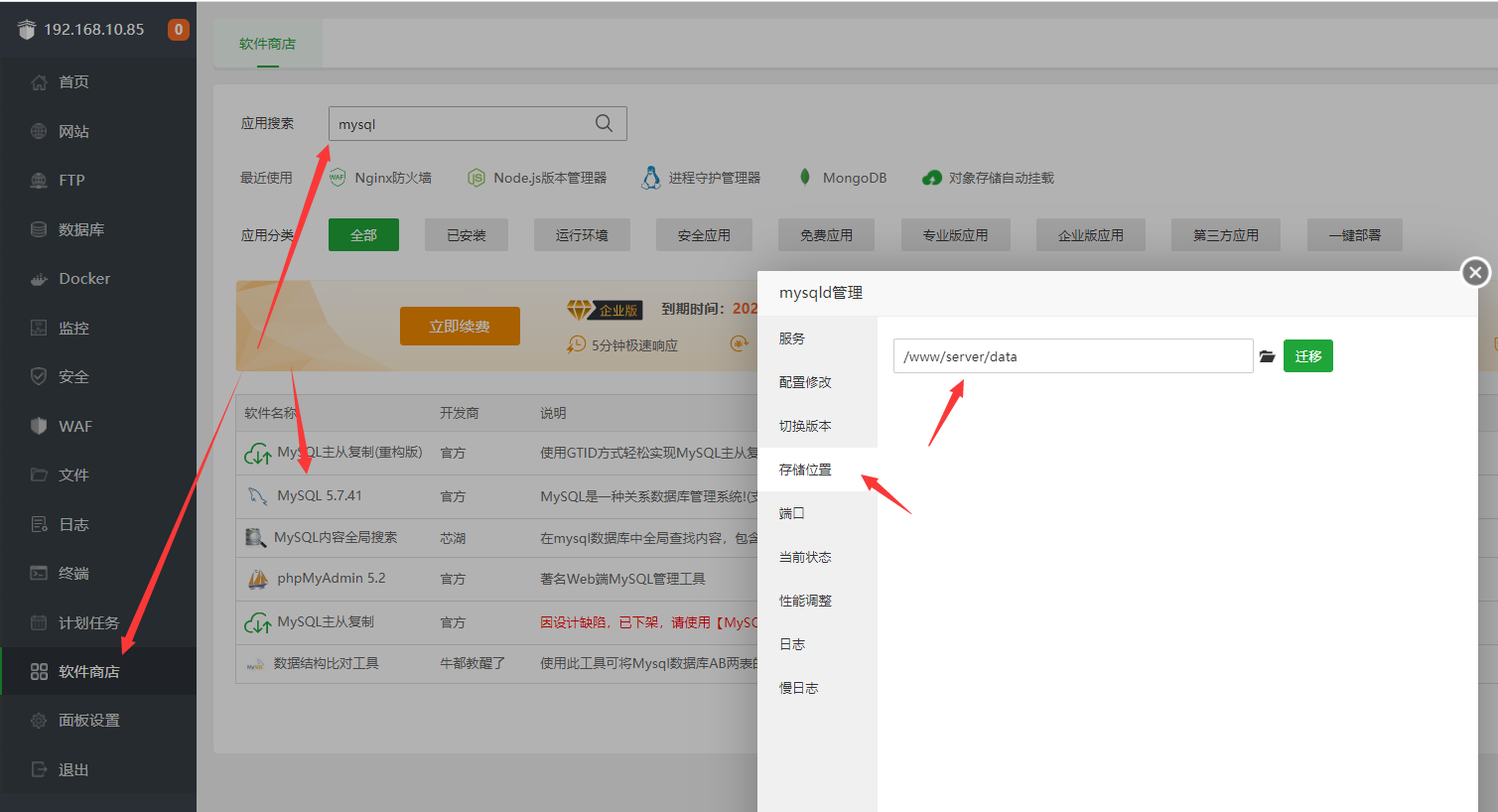Screen dimensions: 1498x812
Task: Click the Docker whale icon
Action: (39, 279)
